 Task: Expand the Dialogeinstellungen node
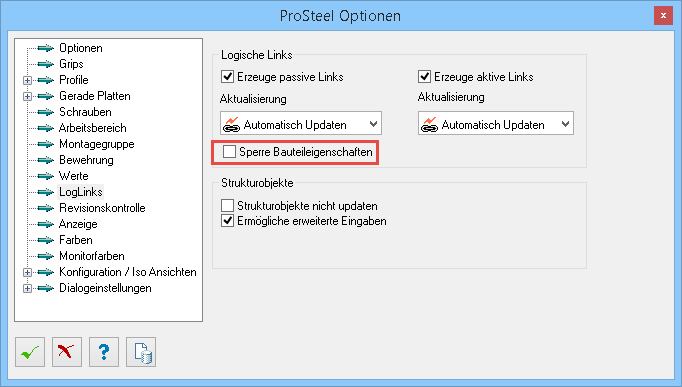pyautogui.click(x=27, y=289)
